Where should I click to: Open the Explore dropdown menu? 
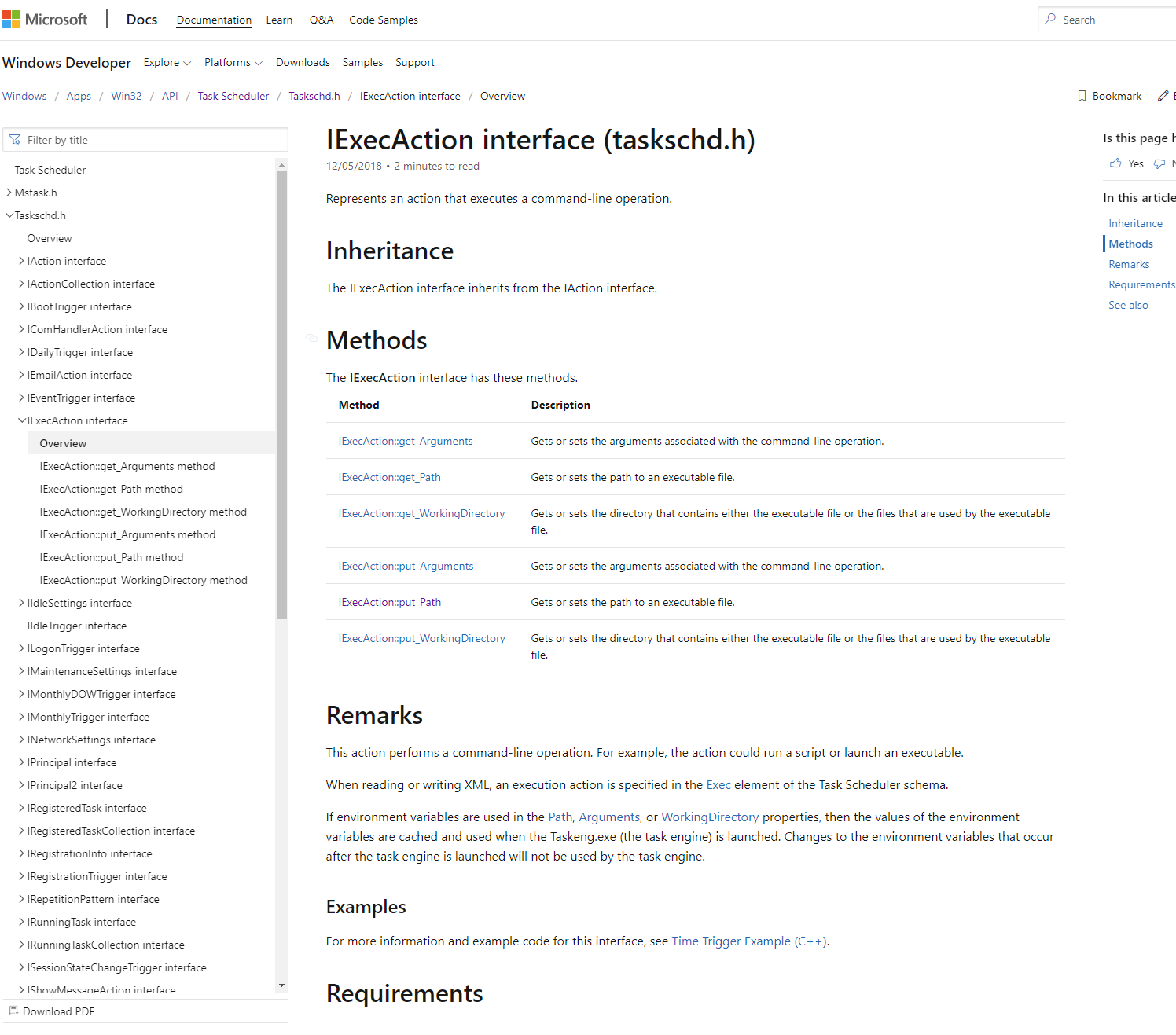[167, 62]
